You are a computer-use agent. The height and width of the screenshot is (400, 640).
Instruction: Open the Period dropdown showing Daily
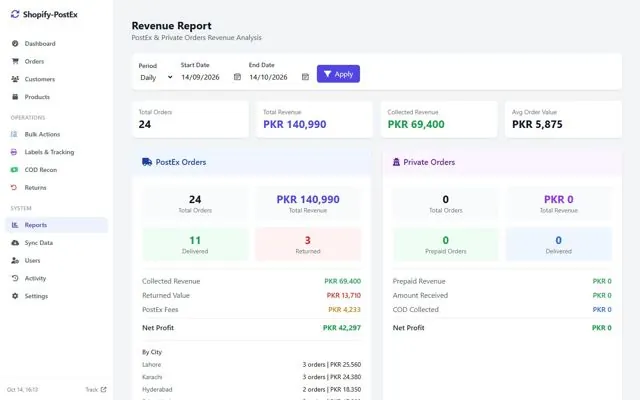click(156, 77)
